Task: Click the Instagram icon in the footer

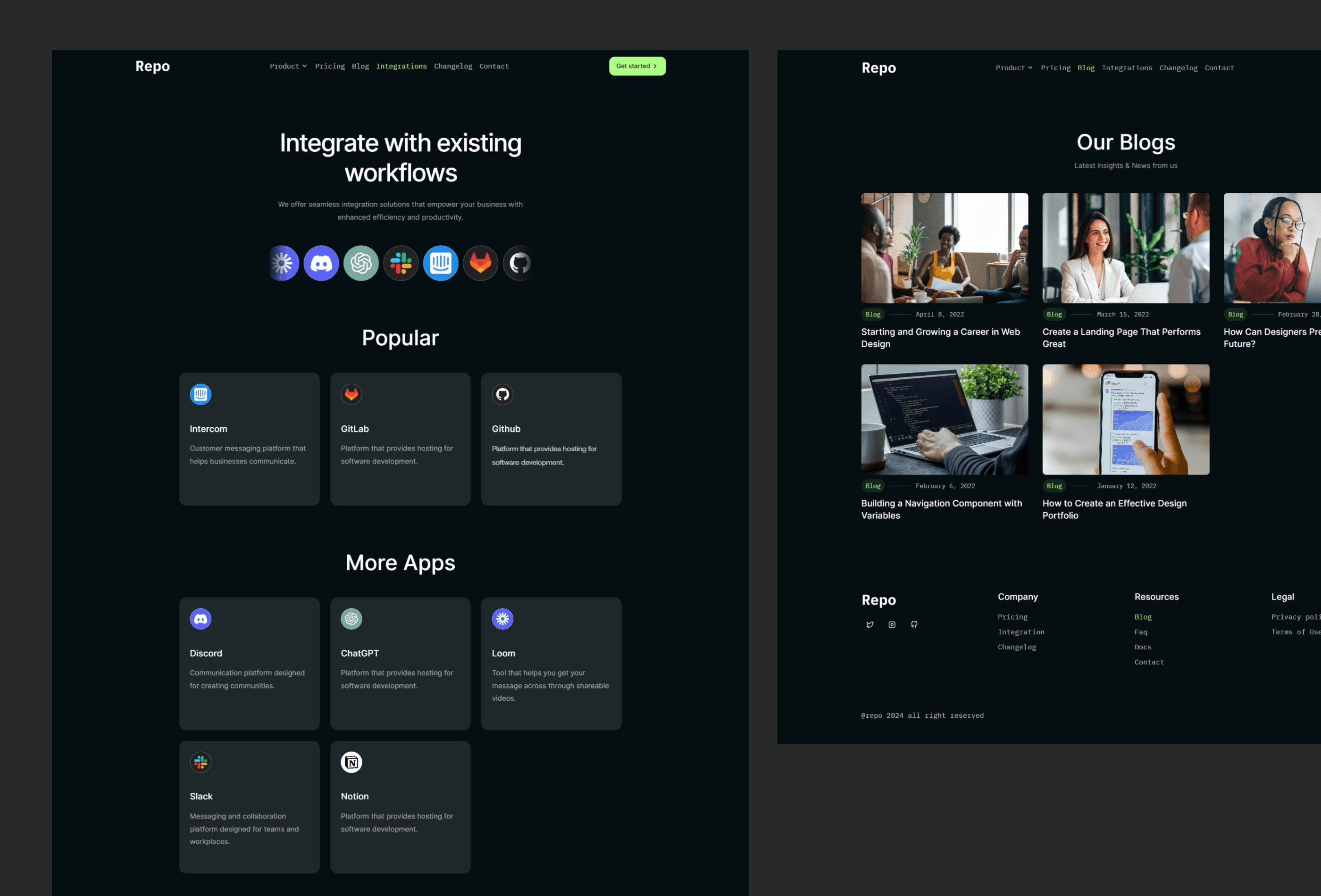Action: click(x=891, y=624)
